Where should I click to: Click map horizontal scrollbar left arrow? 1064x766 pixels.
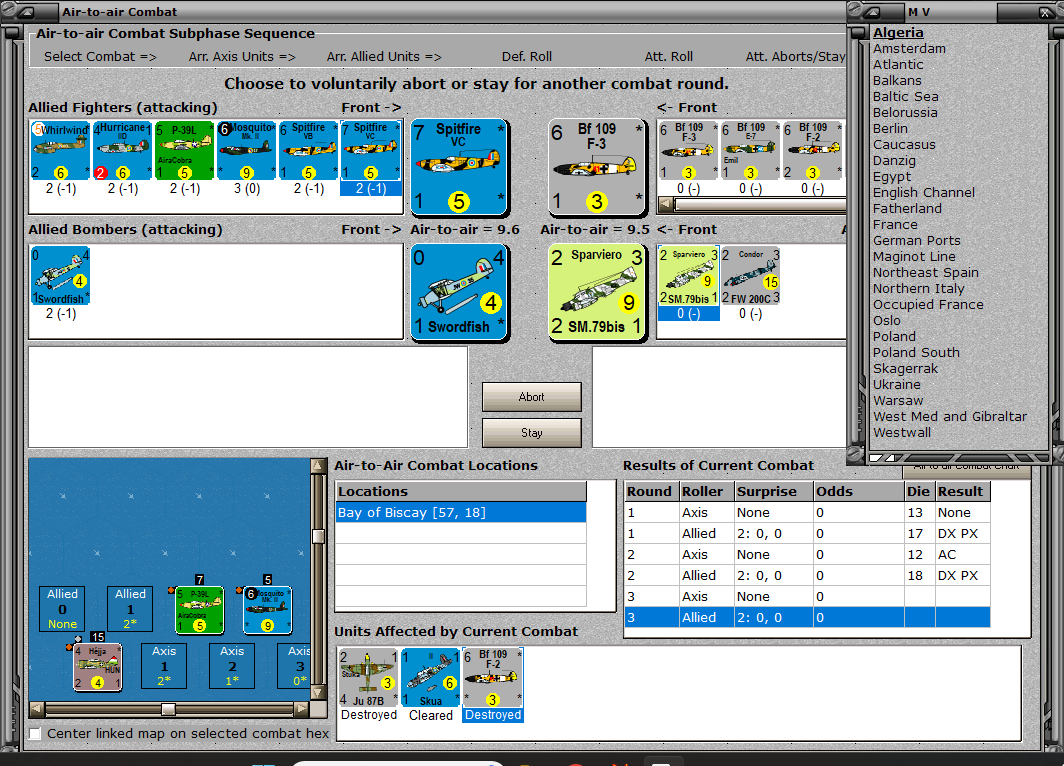coord(37,709)
